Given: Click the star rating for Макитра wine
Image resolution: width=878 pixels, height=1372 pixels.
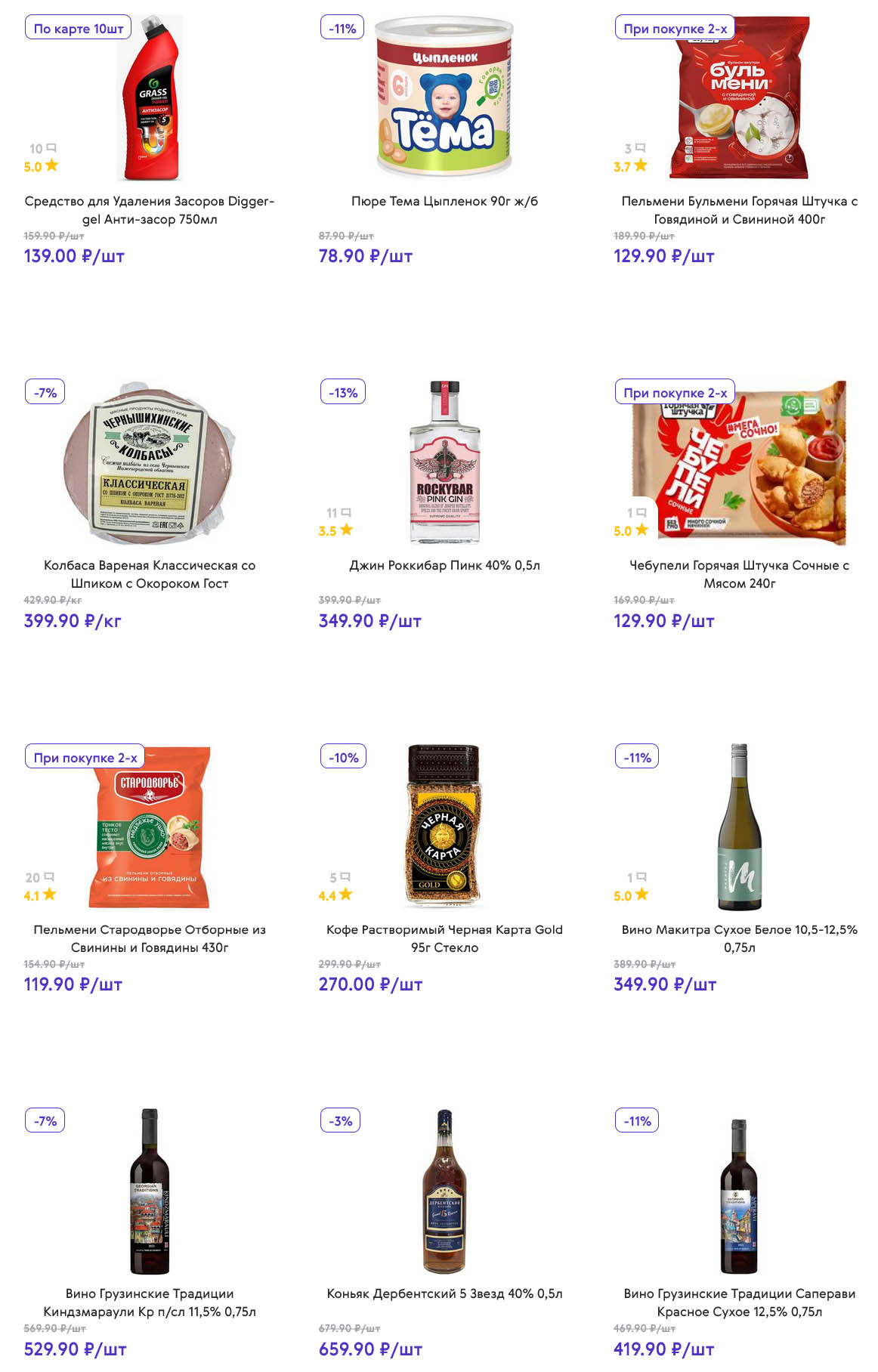Looking at the screenshot, I should pos(641,895).
